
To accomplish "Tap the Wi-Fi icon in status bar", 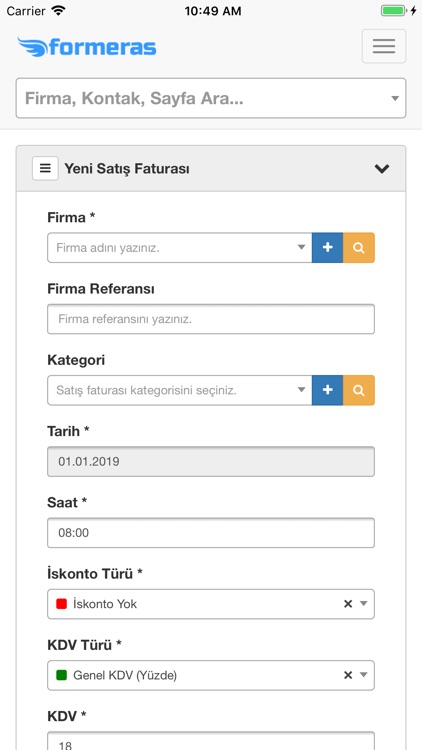I will [x=59, y=11].
